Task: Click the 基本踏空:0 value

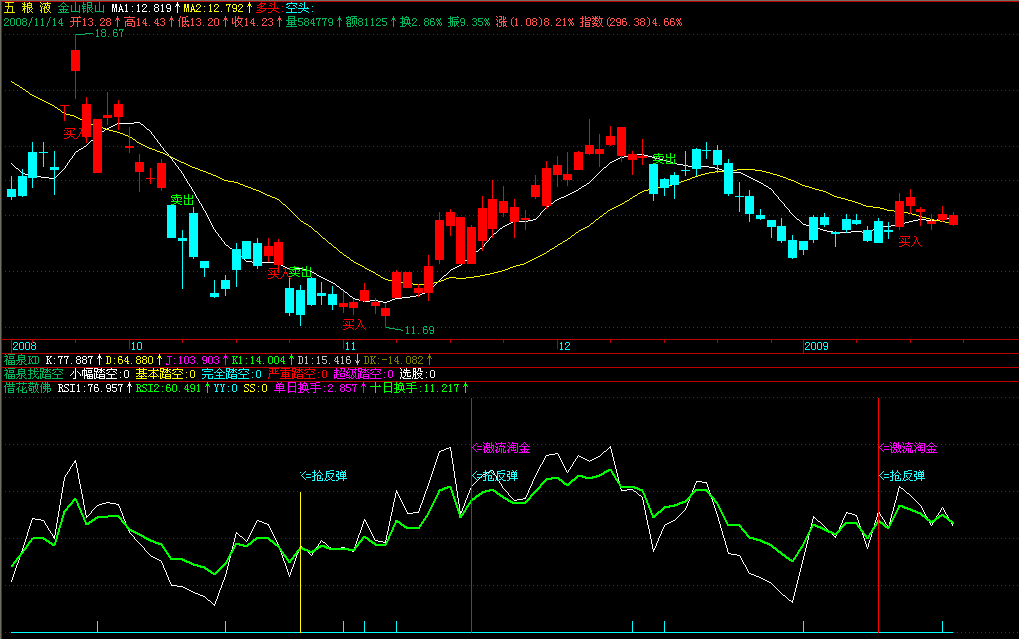Action: 165,374
